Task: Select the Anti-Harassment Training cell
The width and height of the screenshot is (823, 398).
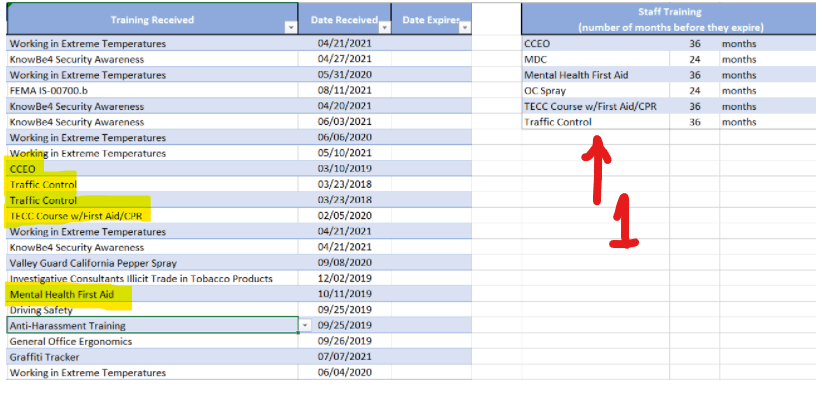Action: [x=152, y=326]
